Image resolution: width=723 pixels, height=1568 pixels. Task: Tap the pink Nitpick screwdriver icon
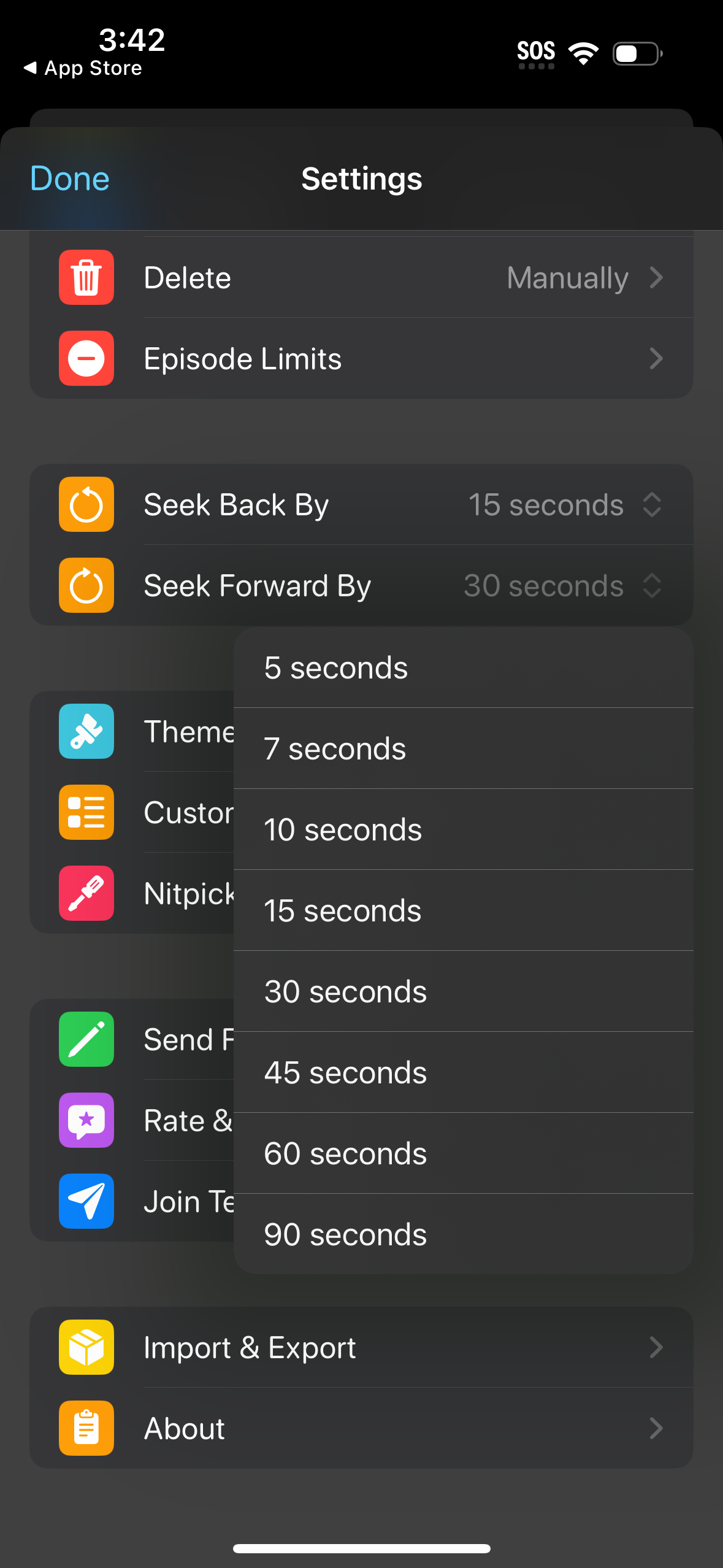86,893
